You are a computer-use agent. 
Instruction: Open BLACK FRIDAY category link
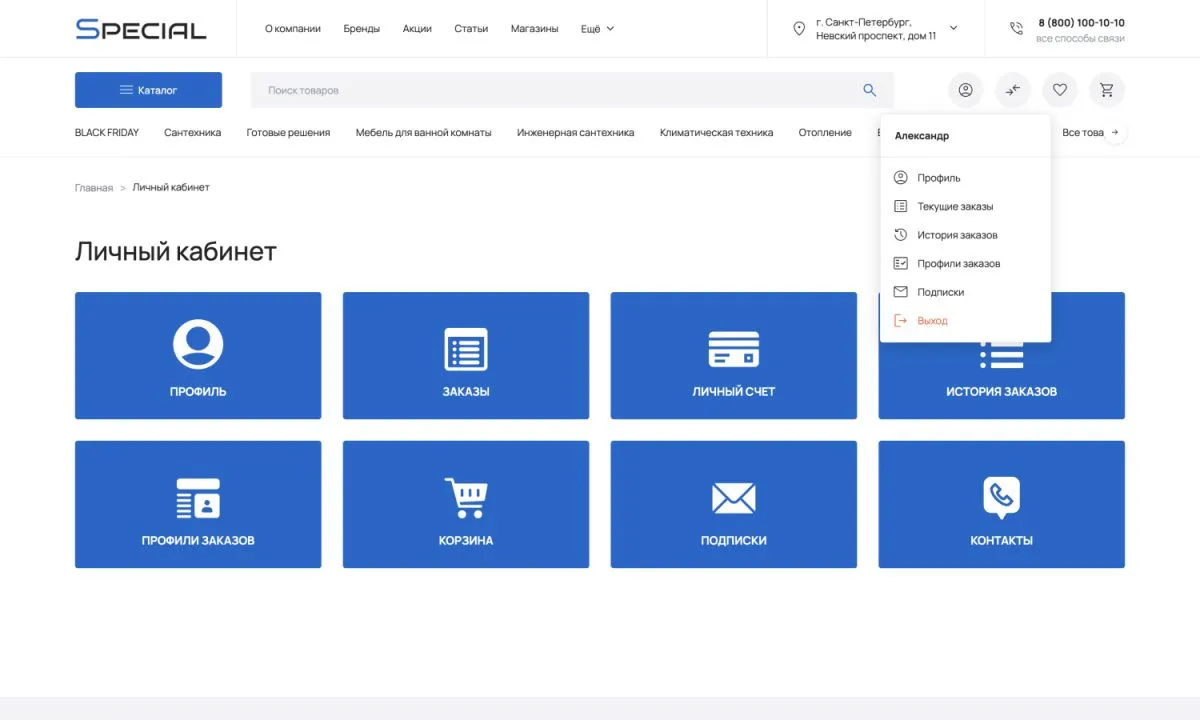tap(106, 133)
